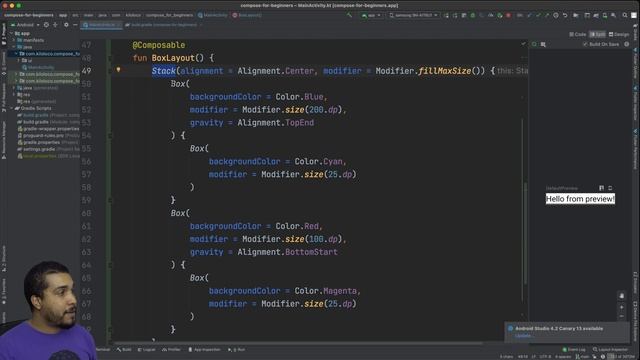Click the code inspection checkmark icon
This screenshot has height=360, width=640.
[523, 44]
